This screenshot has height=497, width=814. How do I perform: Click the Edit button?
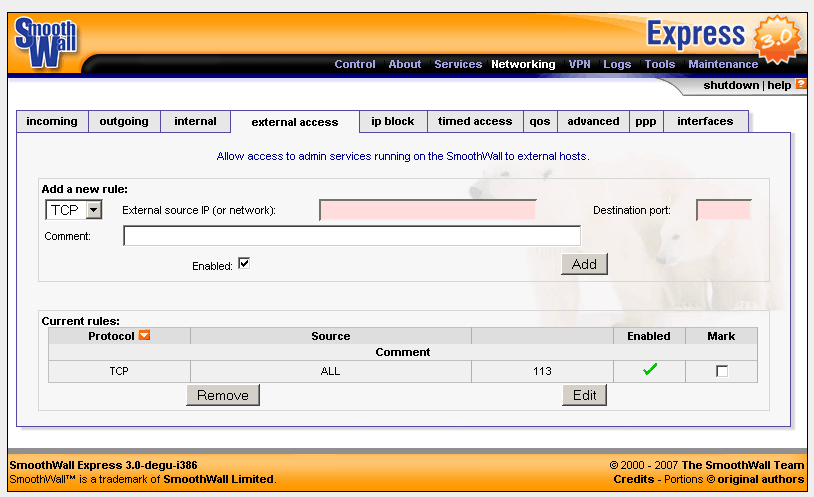(x=585, y=395)
